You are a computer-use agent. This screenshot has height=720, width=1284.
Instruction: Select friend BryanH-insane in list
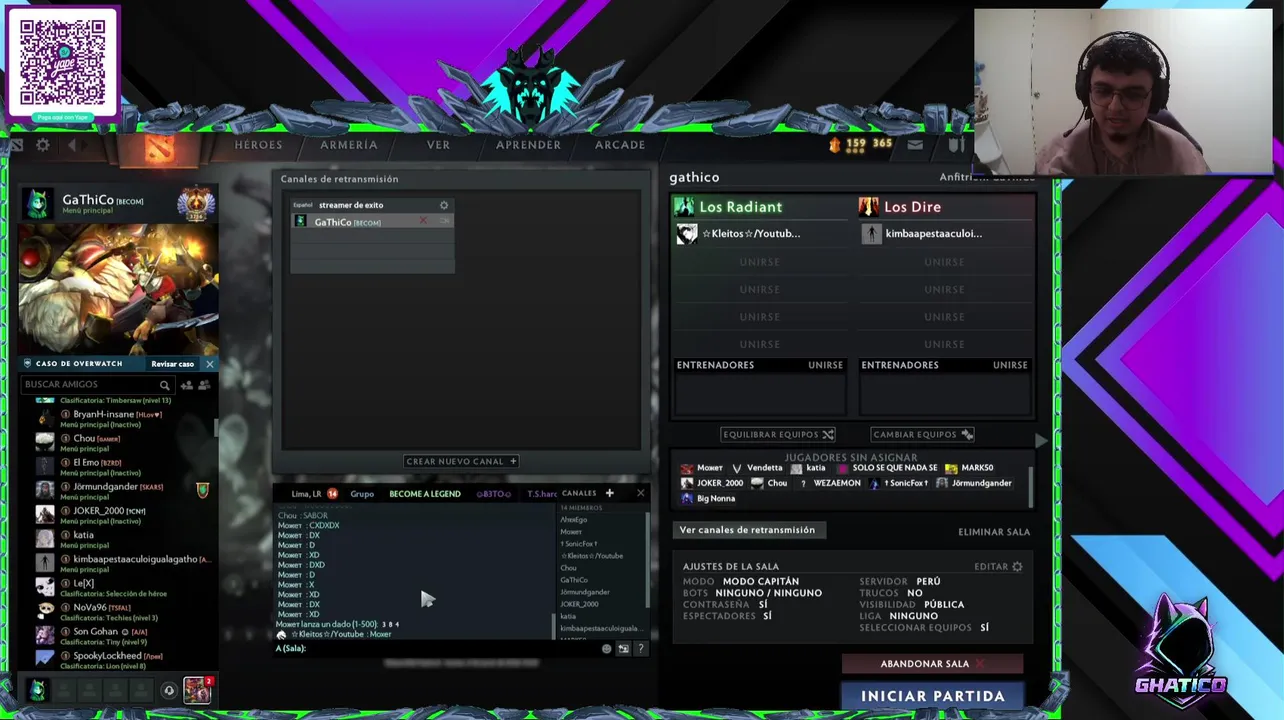pyautogui.click(x=117, y=418)
